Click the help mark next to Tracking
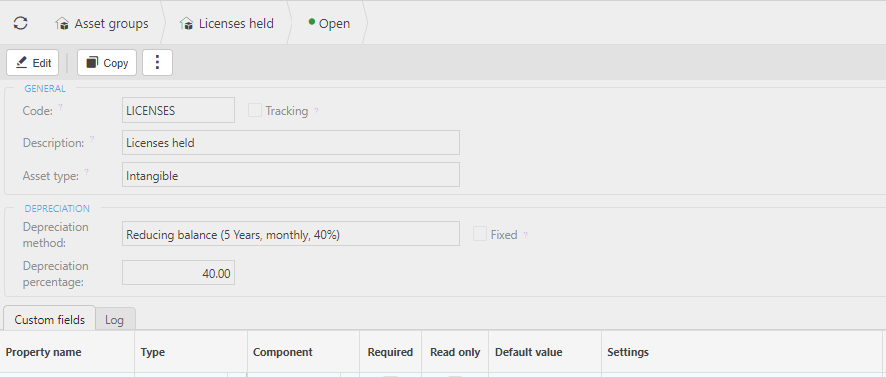Viewport: 886px width, 377px height. point(316,111)
